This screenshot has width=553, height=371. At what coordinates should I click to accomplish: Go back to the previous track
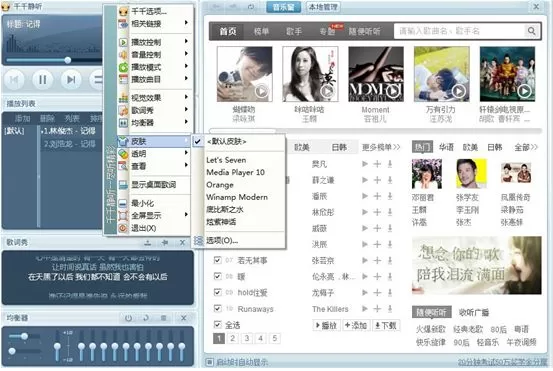point(14,80)
